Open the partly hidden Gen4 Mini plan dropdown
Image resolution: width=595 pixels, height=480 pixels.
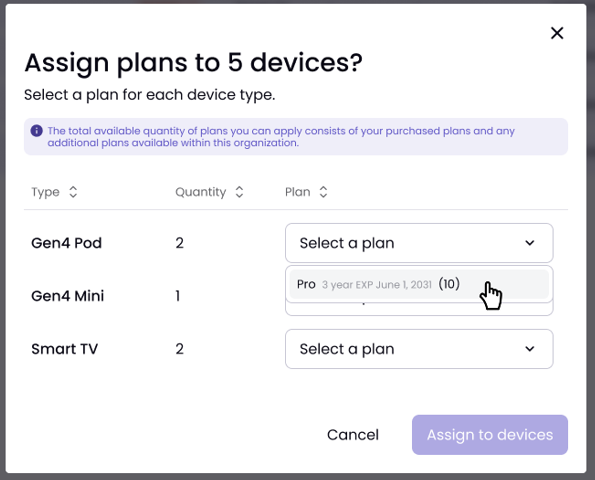click(419, 309)
